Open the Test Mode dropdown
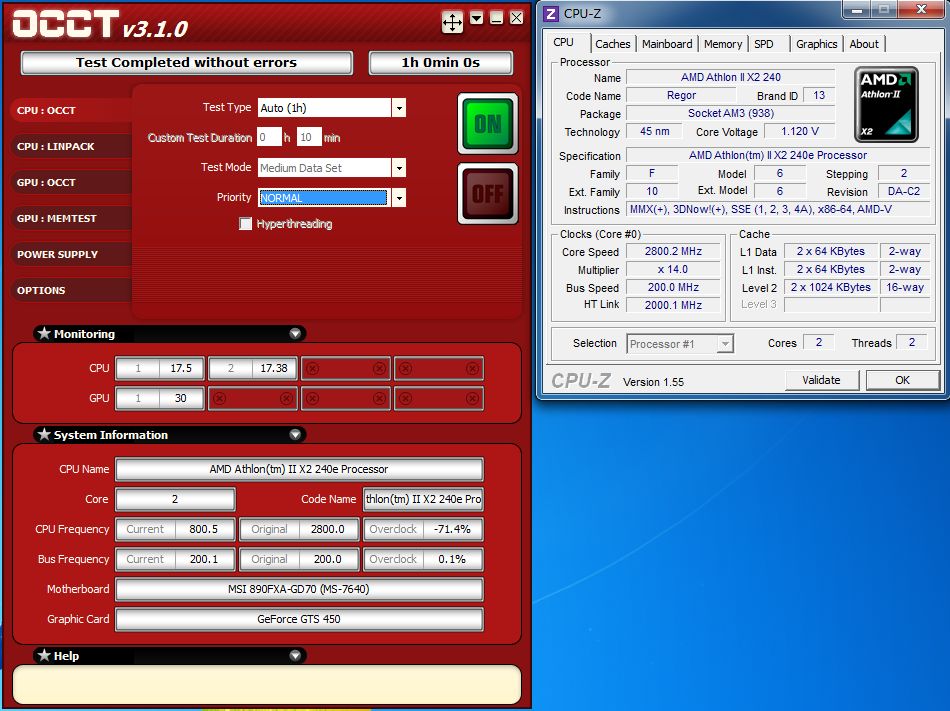This screenshot has width=950, height=711. [x=399, y=168]
